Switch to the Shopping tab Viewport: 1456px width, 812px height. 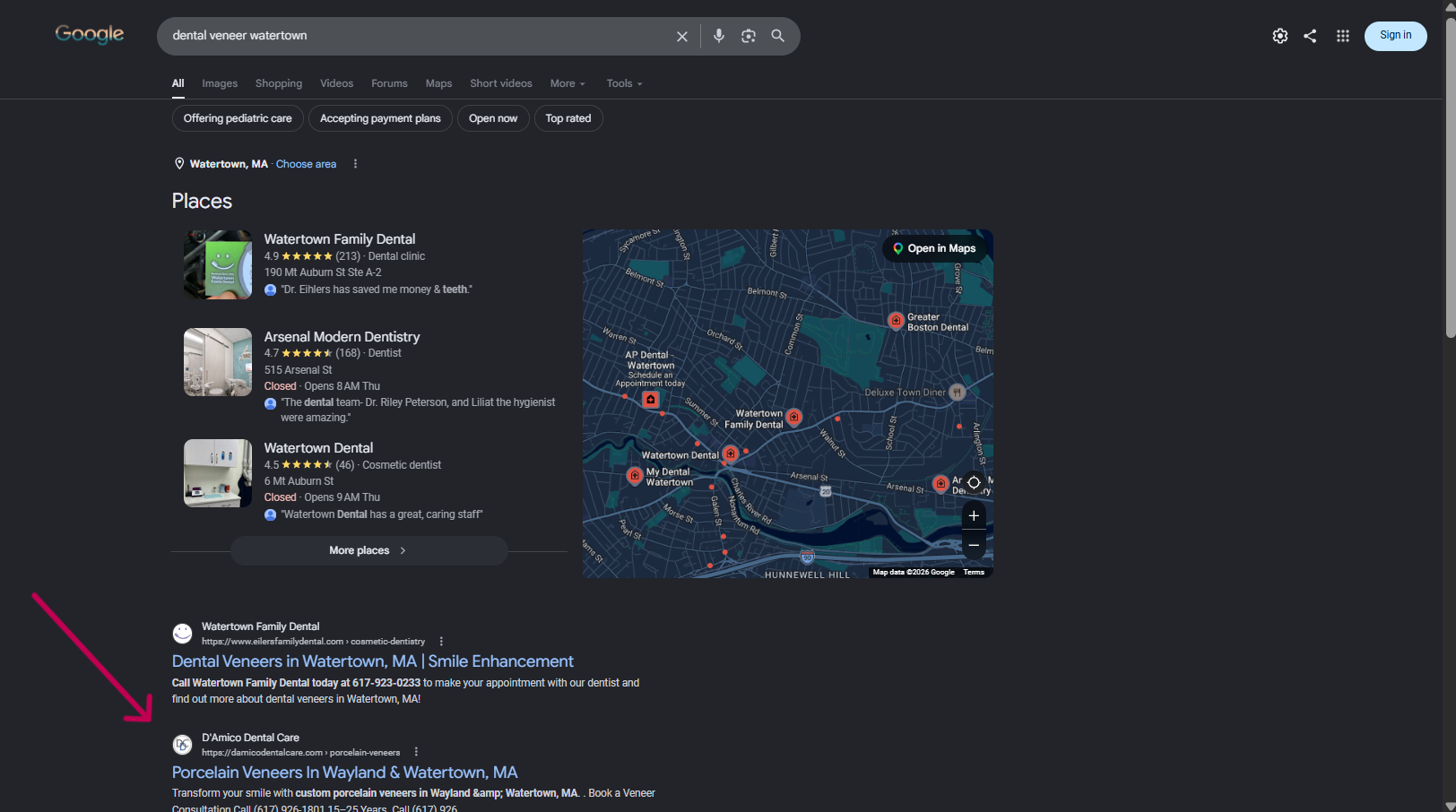[x=279, y=83]
